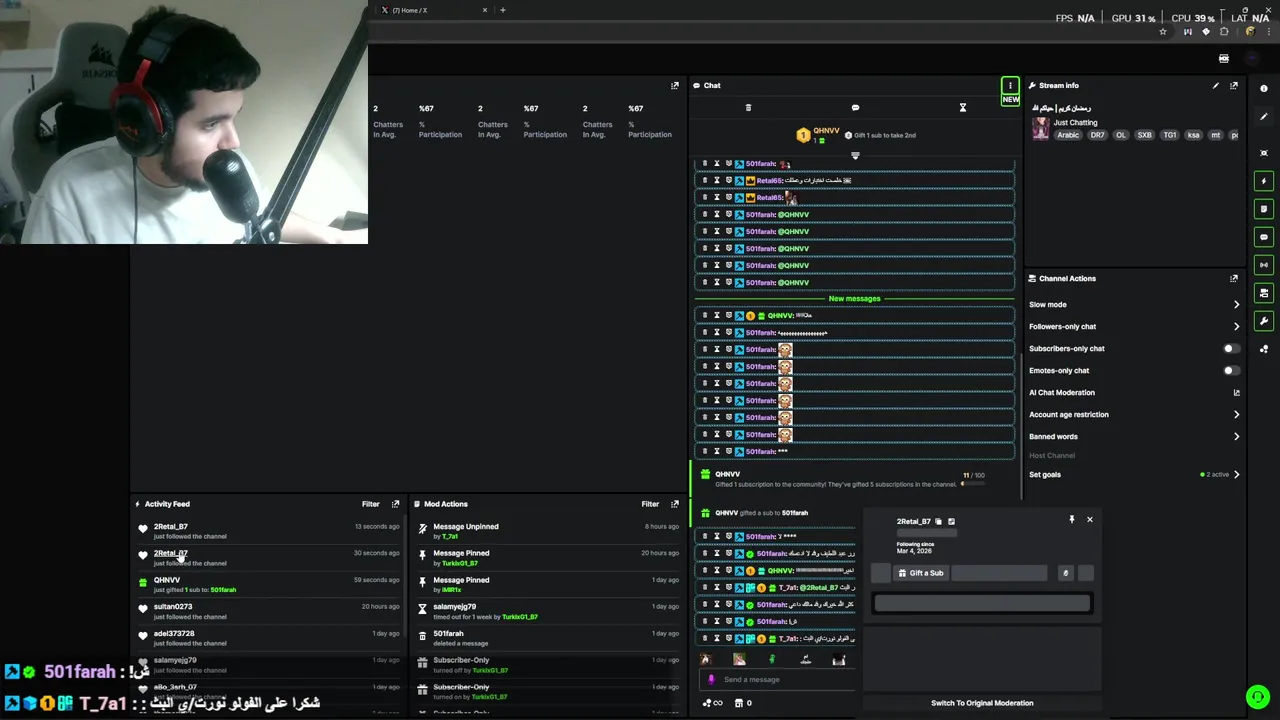The image size is (1280, 720).
Task: Click the Gift a Sub button
Action: coord(921,573)
